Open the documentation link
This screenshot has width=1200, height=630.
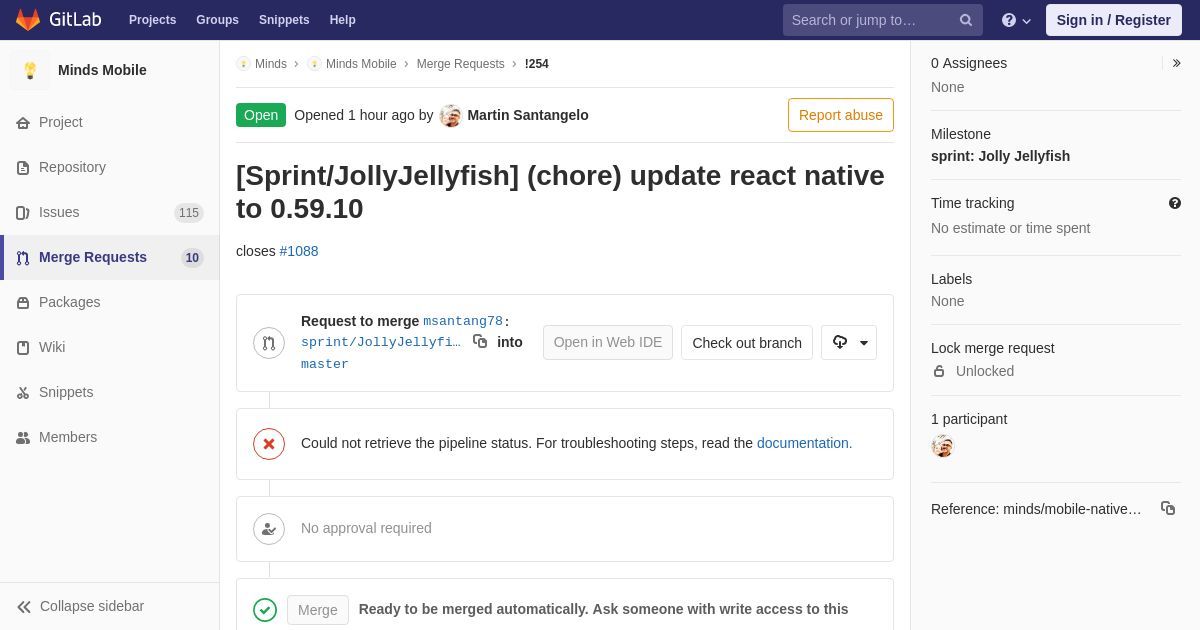(805, 443)
